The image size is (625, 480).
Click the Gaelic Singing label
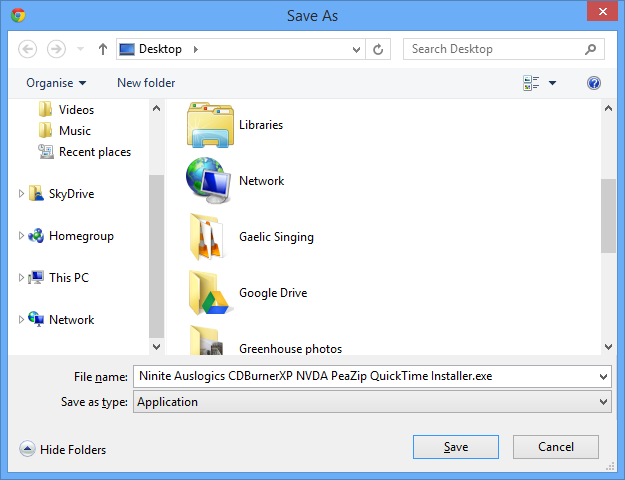coord(276,237)
